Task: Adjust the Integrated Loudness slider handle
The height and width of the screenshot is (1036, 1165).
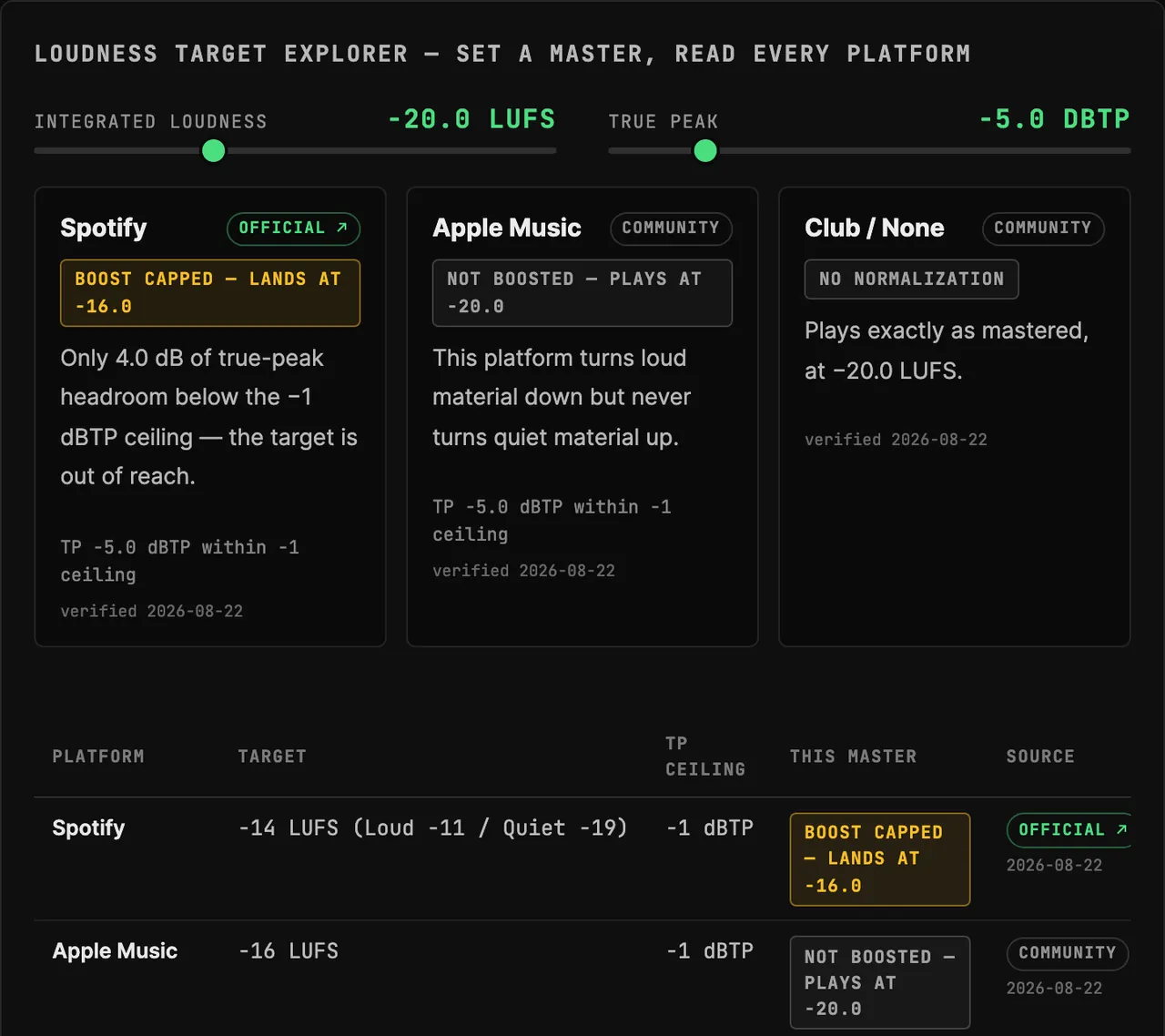Action: coord(213,151)
